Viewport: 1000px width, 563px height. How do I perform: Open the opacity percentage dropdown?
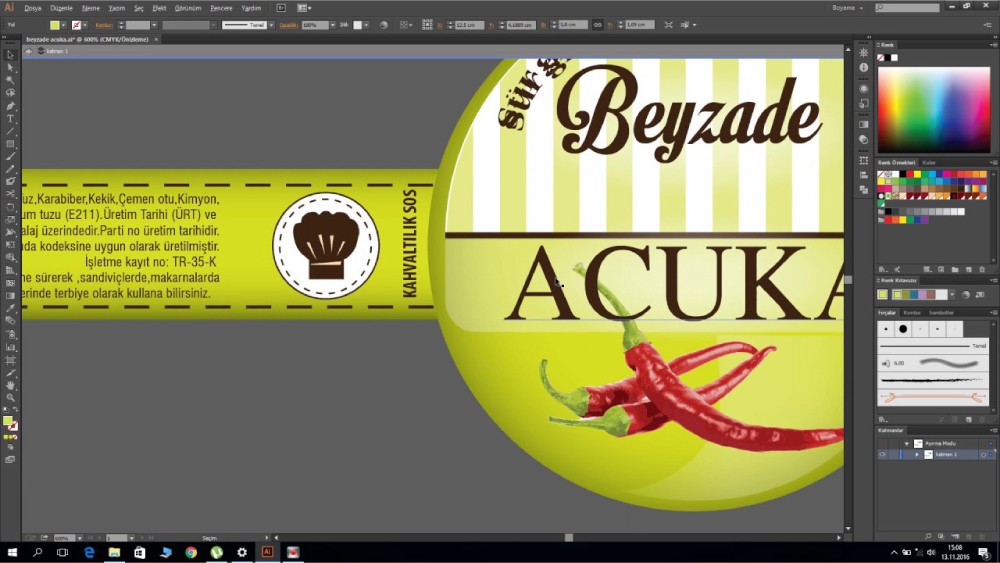(332, 25)
